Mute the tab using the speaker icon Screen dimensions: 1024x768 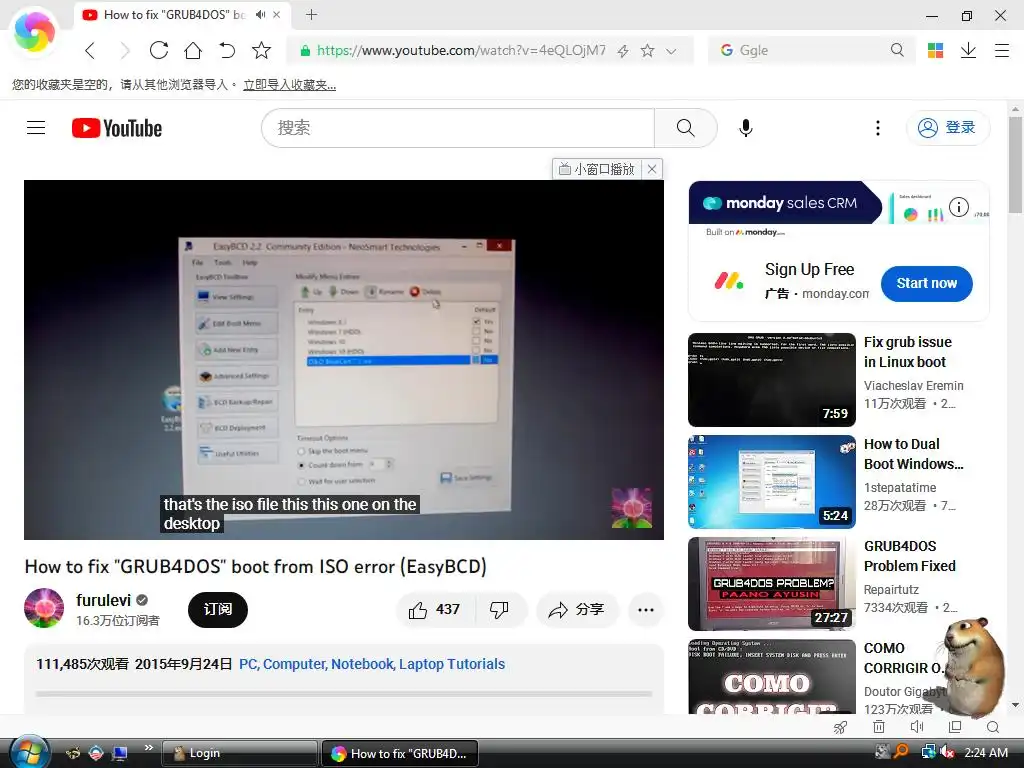pos(261,14)
